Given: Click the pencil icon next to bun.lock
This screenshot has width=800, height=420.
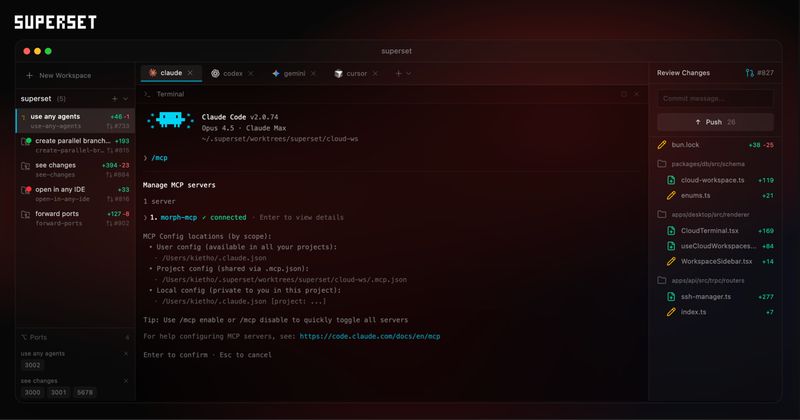Looking at the screenshot, I should click(x=662, y=145).
